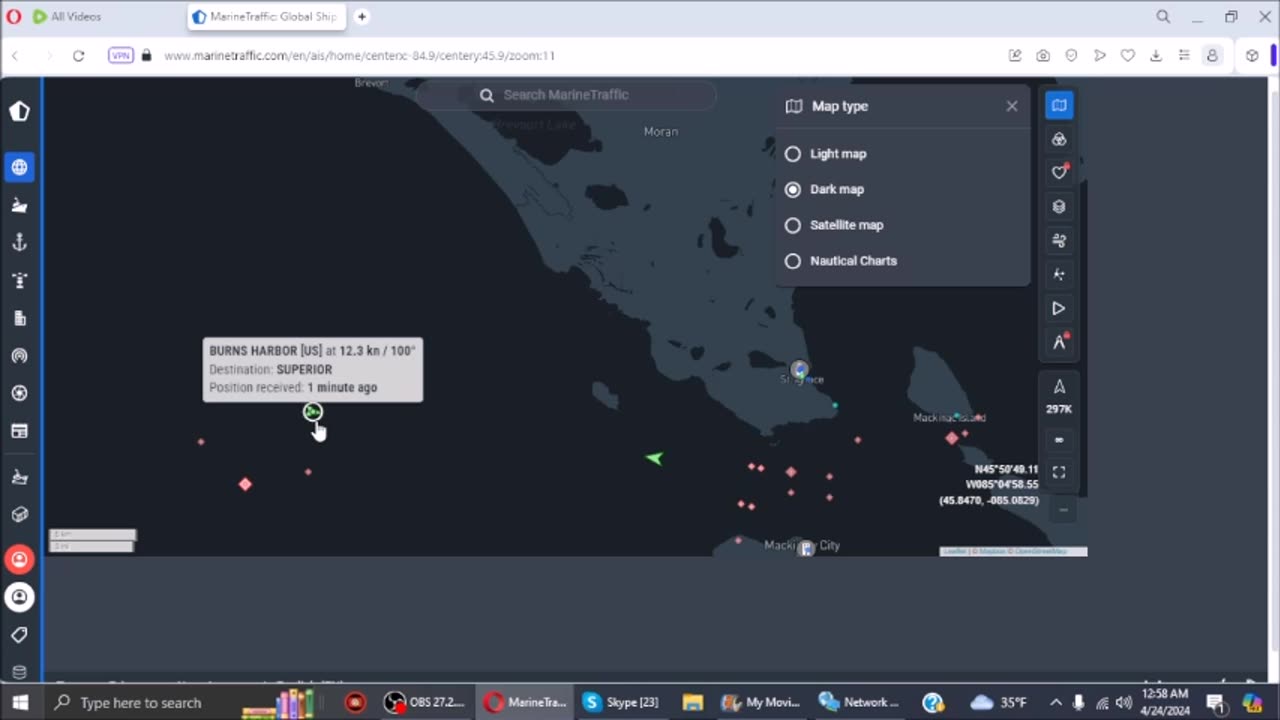The height and width of the screenshot is (720, 1280).
Task: Open the lighthouse icon in sidebar
Action: click(20, 280)
